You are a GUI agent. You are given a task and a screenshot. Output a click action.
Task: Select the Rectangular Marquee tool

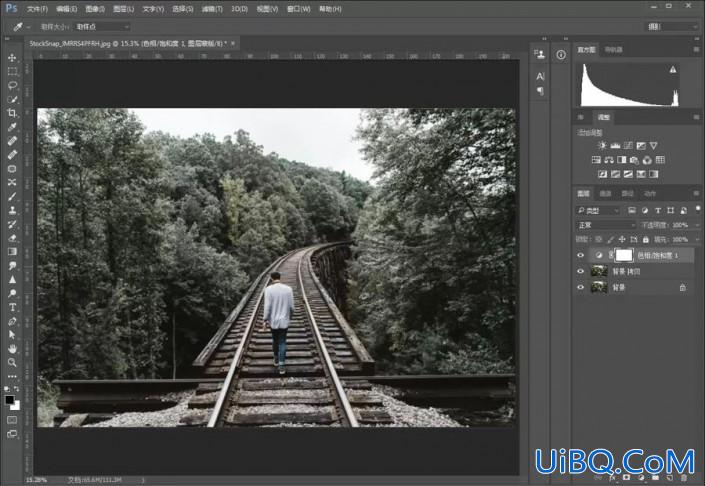pos(12,71)
